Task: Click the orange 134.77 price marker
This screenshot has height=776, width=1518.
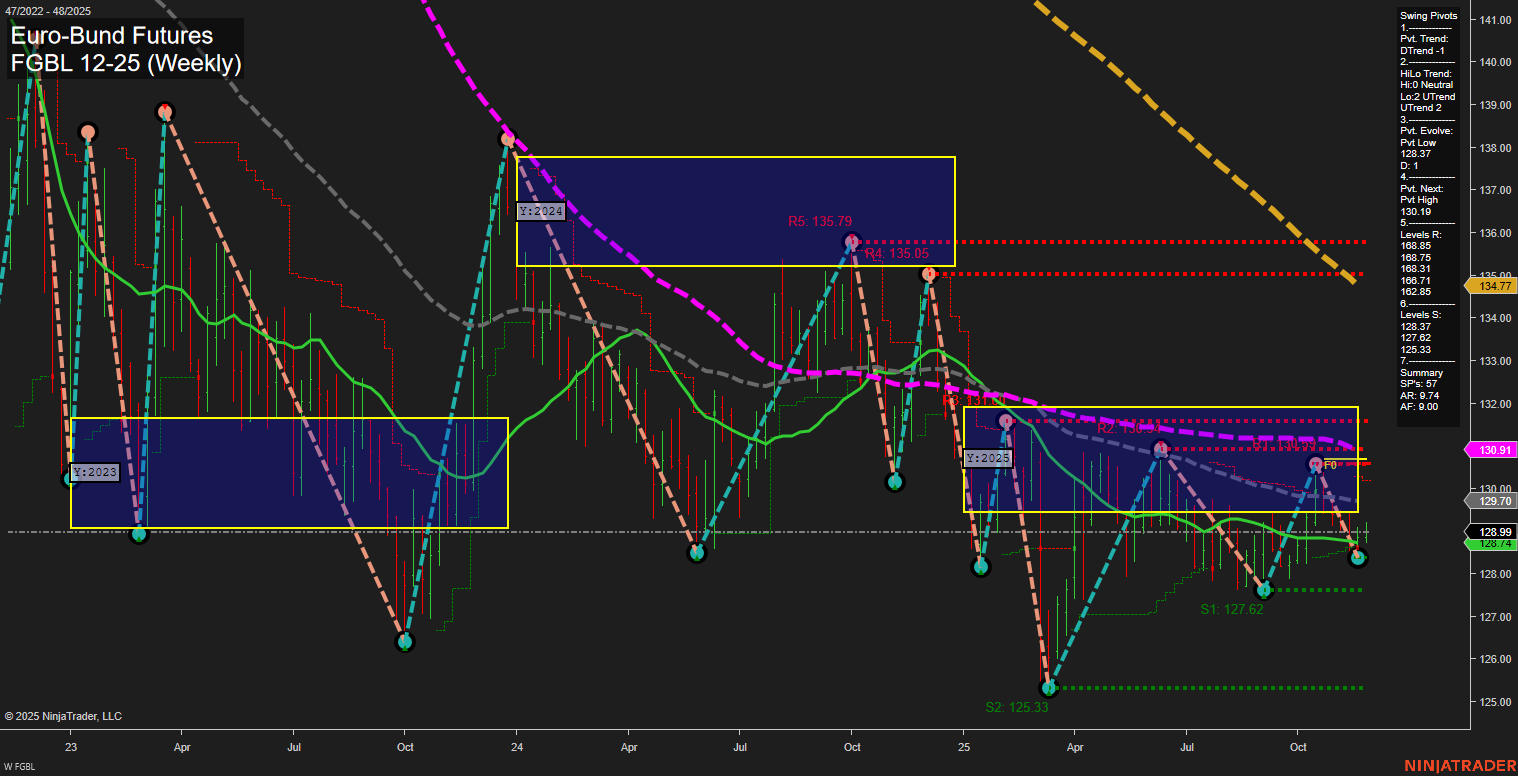Action: 1491,286
